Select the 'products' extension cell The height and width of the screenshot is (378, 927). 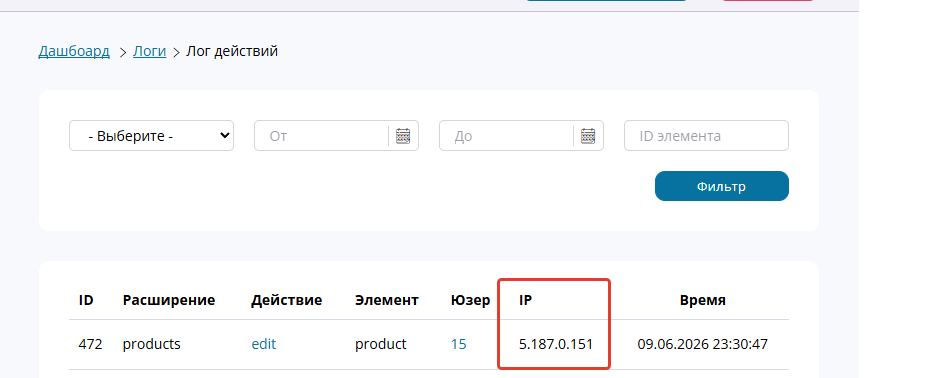click(x=151, y=344)
